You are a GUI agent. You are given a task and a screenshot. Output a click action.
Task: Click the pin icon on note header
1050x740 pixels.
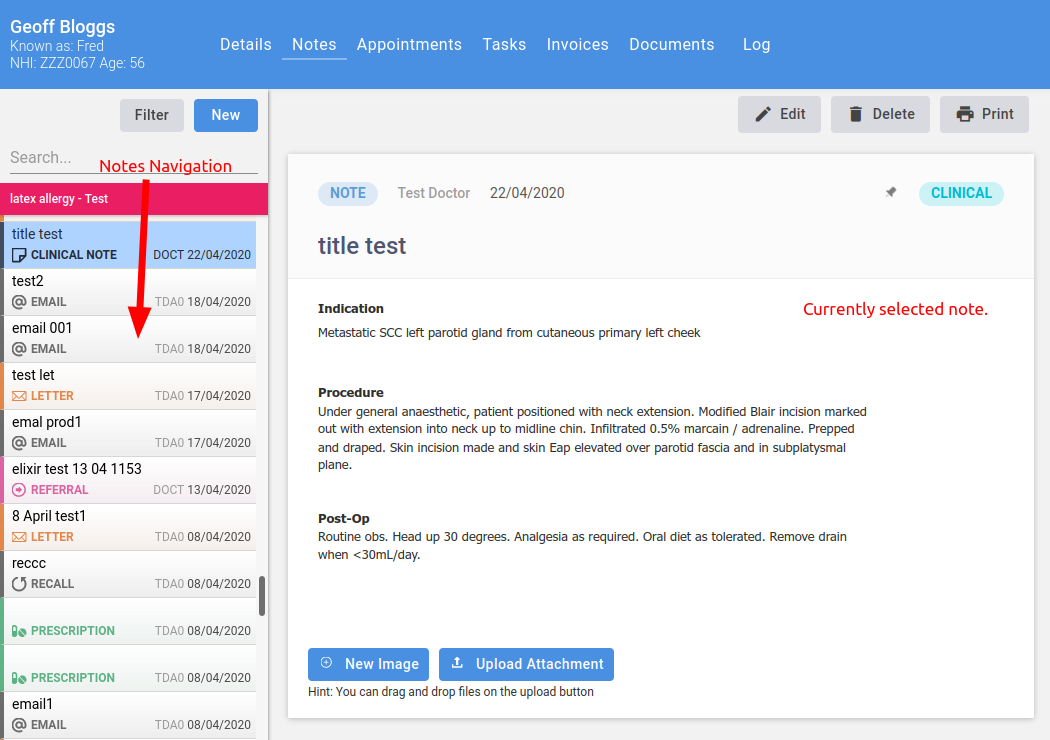pyautogui.click(x=891, y=193)
